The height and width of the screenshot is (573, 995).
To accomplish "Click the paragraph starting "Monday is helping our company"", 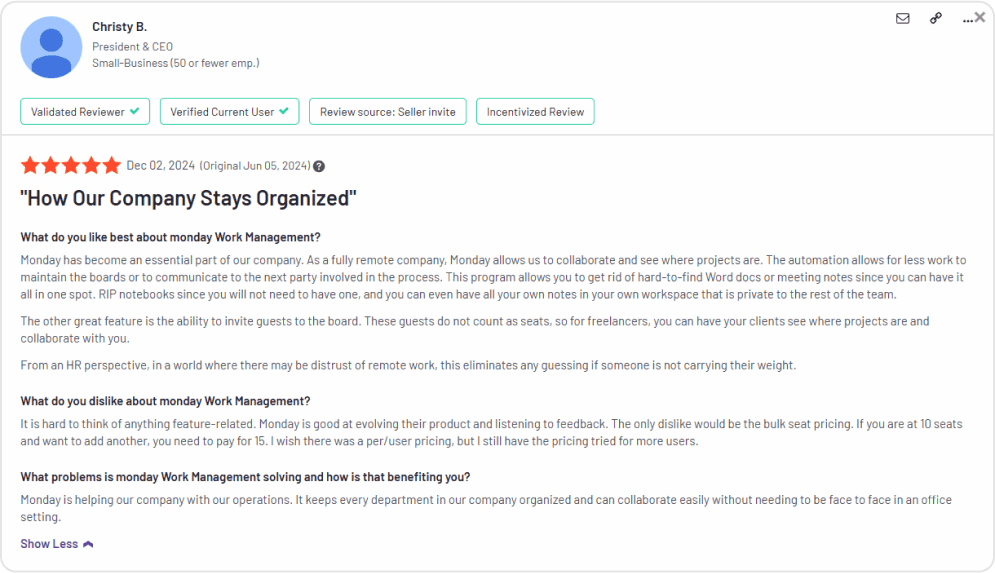I will [486, 508].
